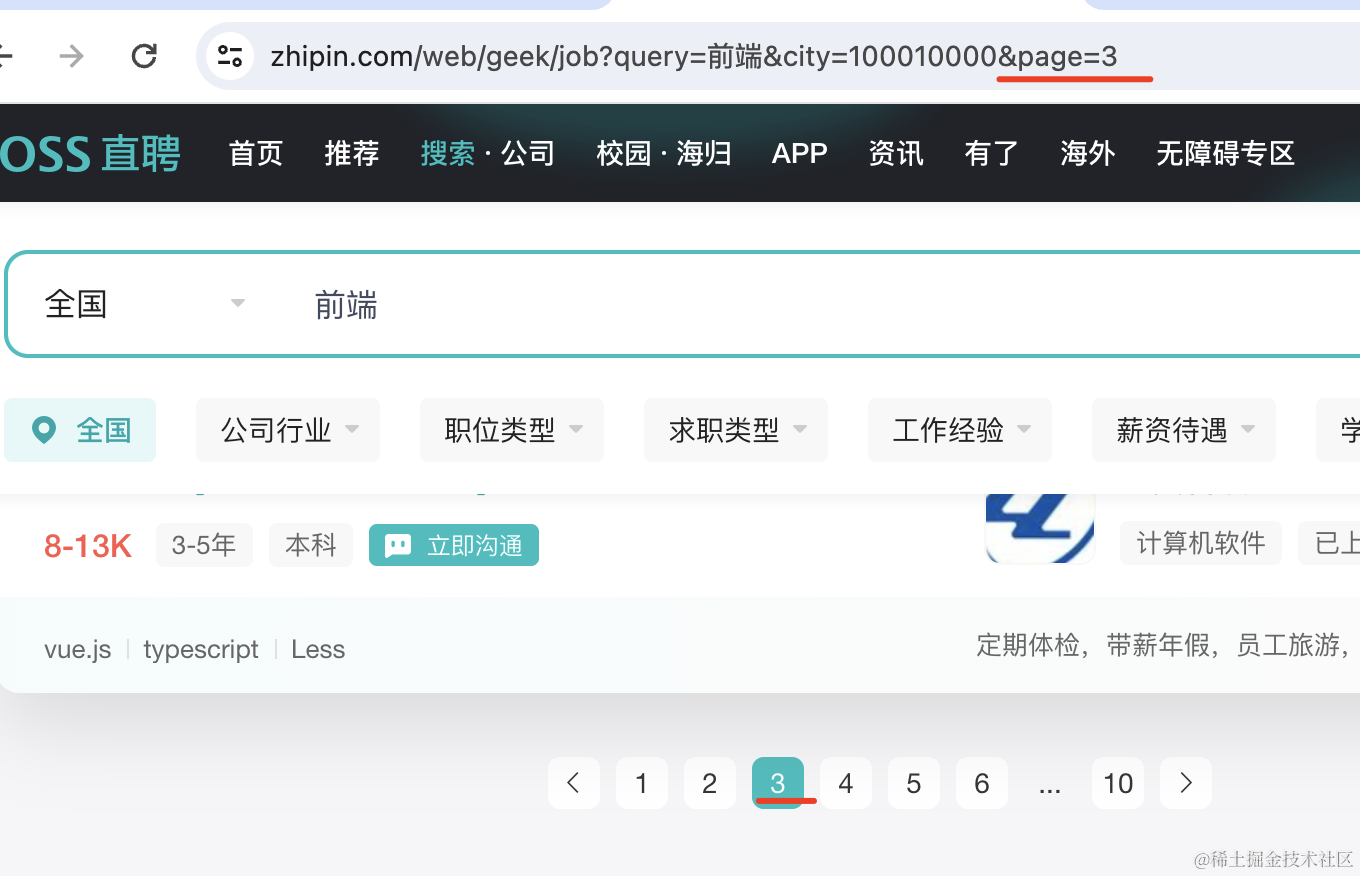Click the browser forward arrow

click(x=71, y=56)
